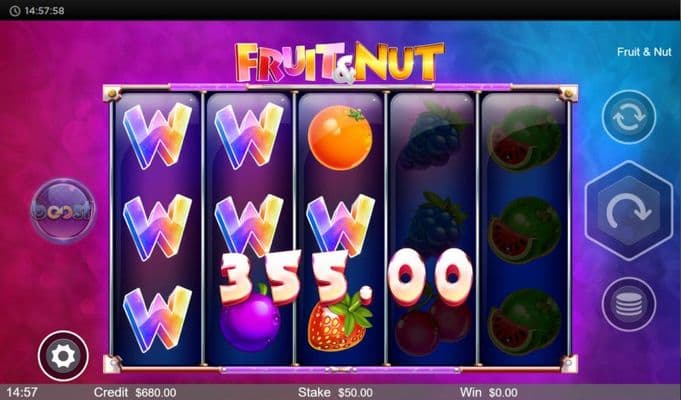Viewport: 681px width, 400px height.
Task: Activate the boost bubble button
Action: pos(63,210)
